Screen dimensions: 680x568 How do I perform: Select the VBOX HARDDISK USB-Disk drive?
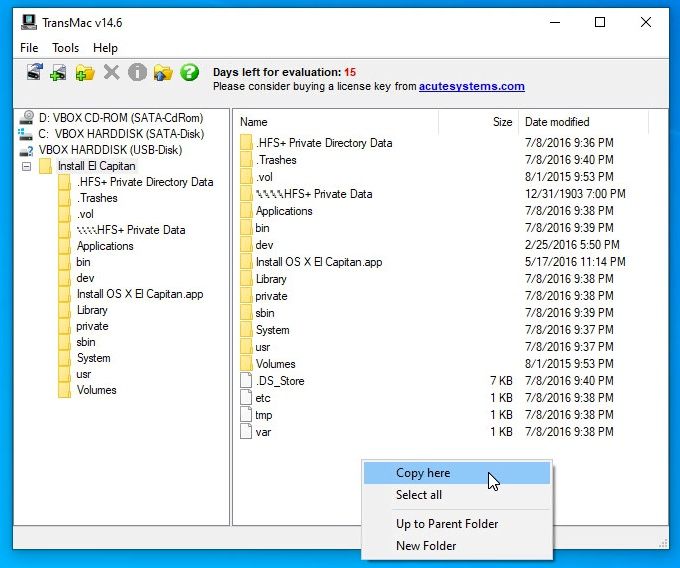(x=110, y=150)
